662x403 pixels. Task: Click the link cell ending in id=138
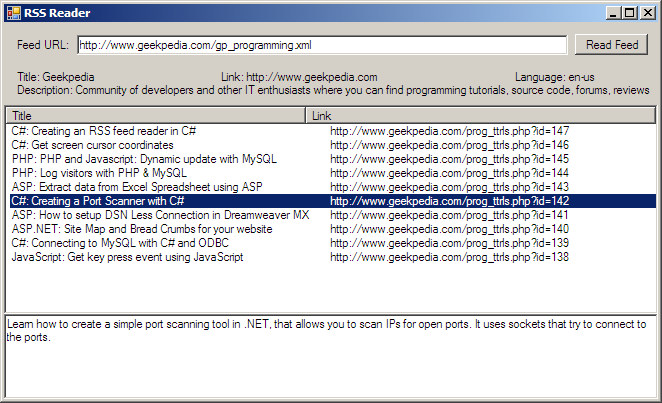450,257
